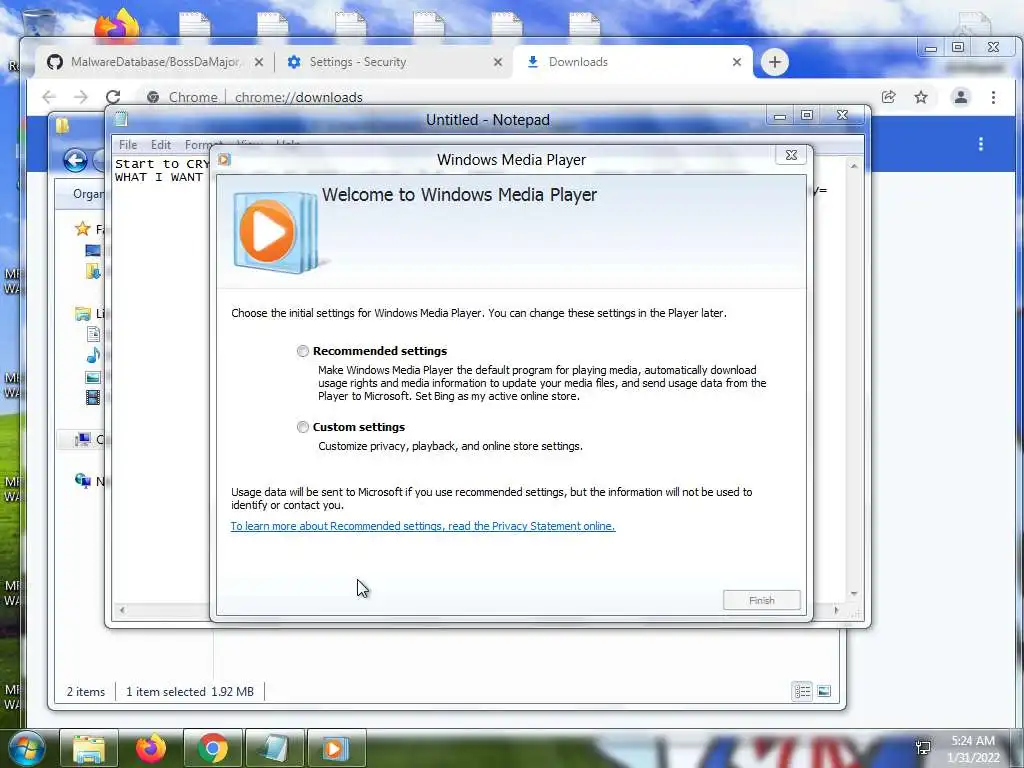Open File Explorer from the taskbar
1024x768 pixels.
[x=89, y=748]
